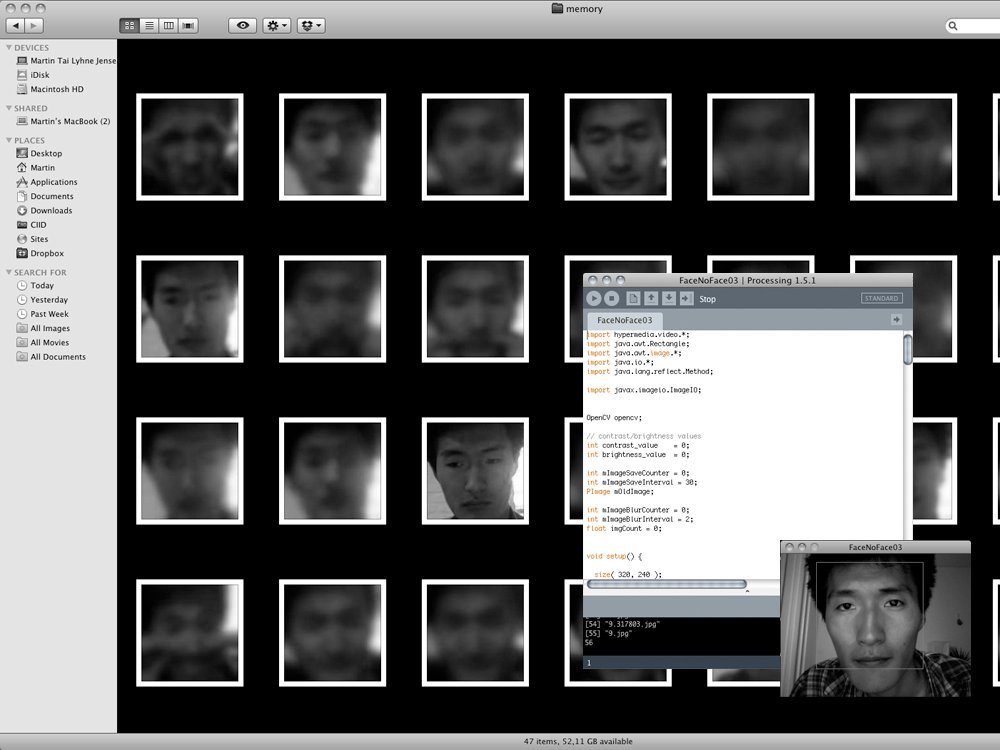Click the Stop button in Processing
1000x750 pixels.
pyautogui.click(x=611, y=298)
